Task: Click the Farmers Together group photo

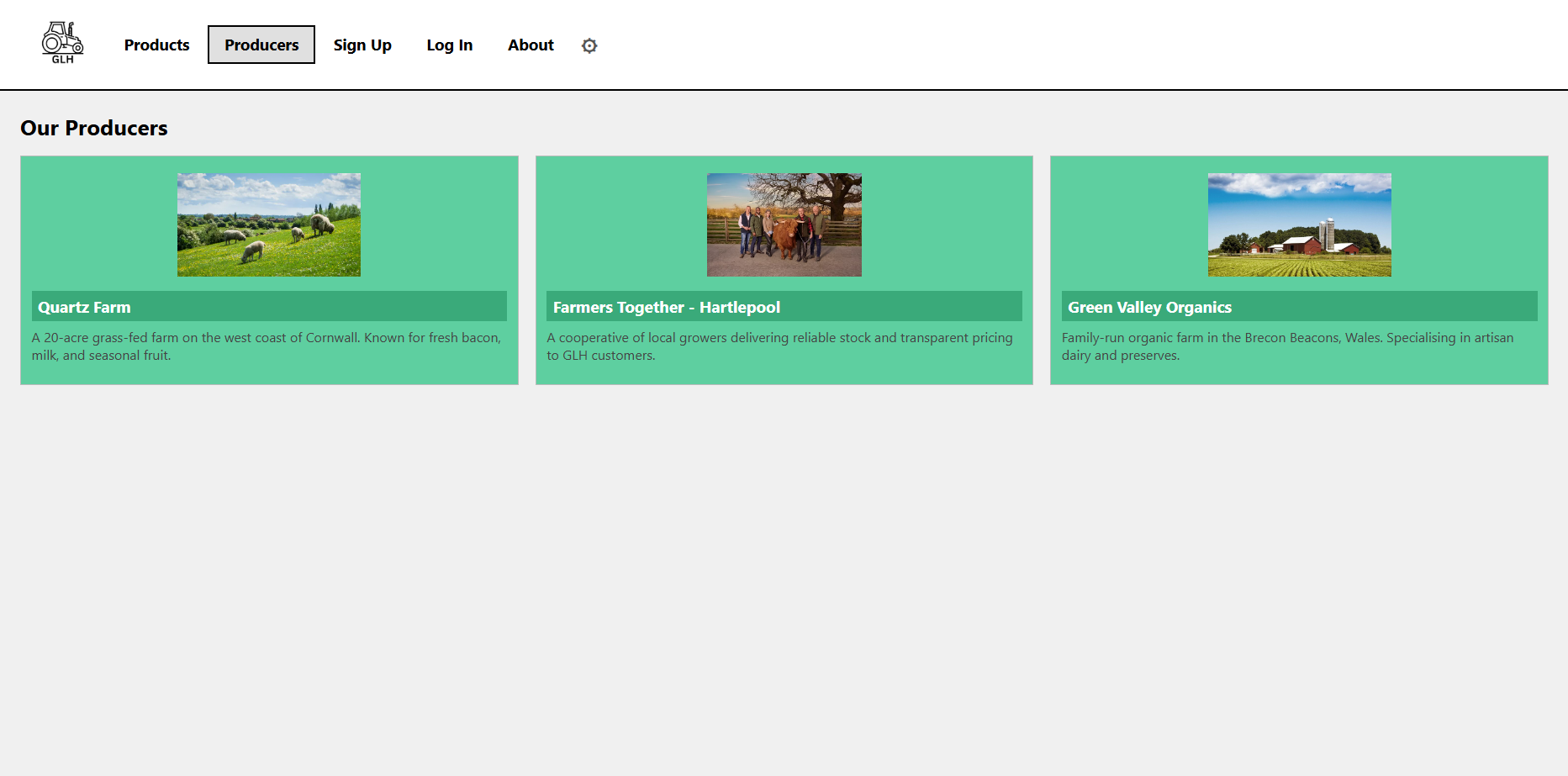Action: pyautogui.click(x=784, y=224)
